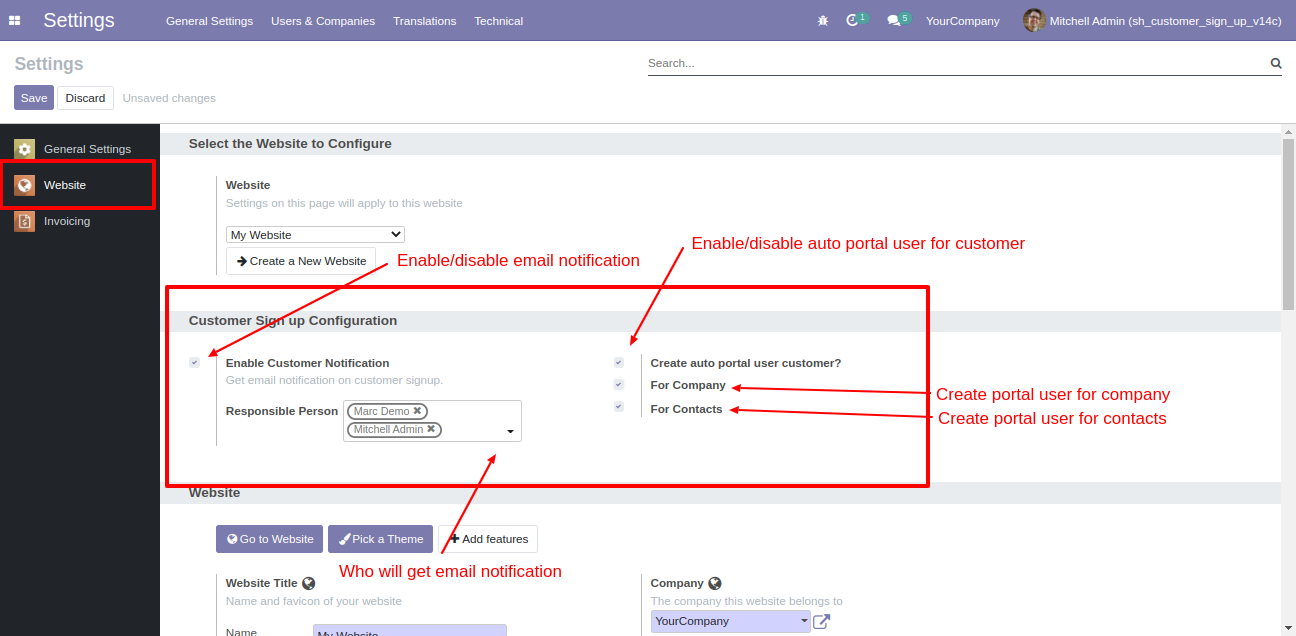Click the Unsaved changes text
1296x636 pixels.
point(169,98)
